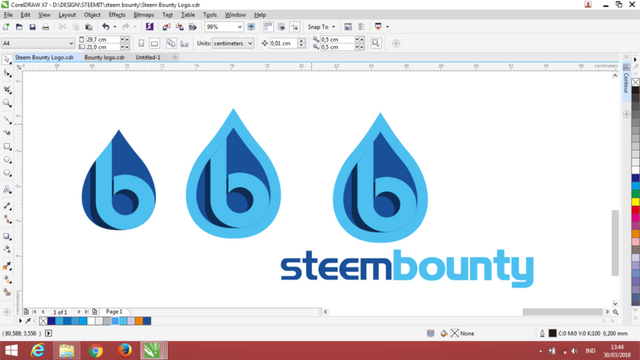Viewport: 640px width, 360px height.
Task: Add page button after last page
Action: pos(95,312)
